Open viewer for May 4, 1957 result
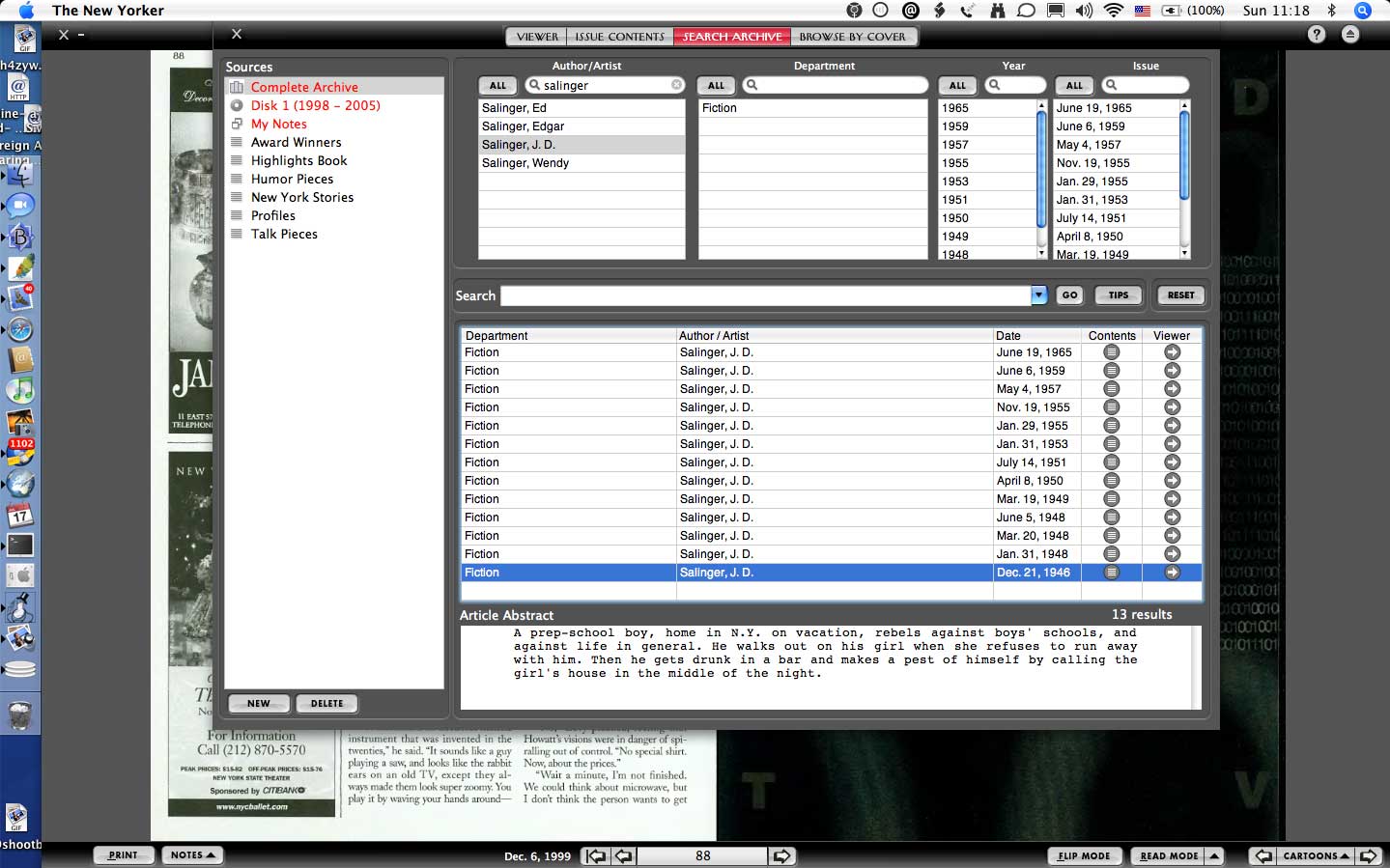Screen dimensions: 1390x868 1172,389
